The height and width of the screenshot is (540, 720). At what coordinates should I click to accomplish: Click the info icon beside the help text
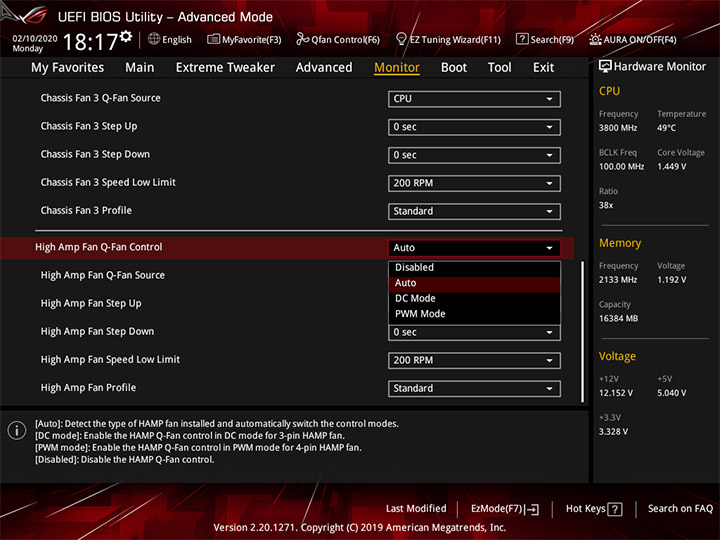click(x=17, y=431)
